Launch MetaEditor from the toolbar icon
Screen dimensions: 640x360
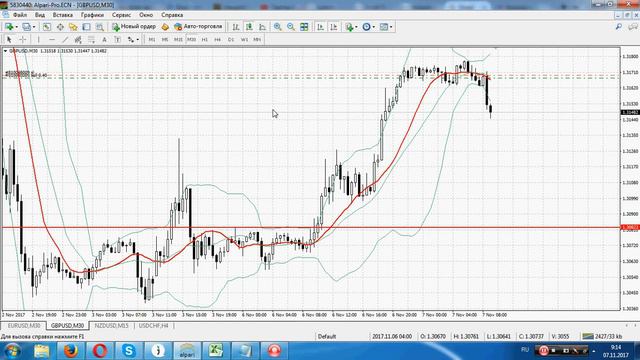165,27
